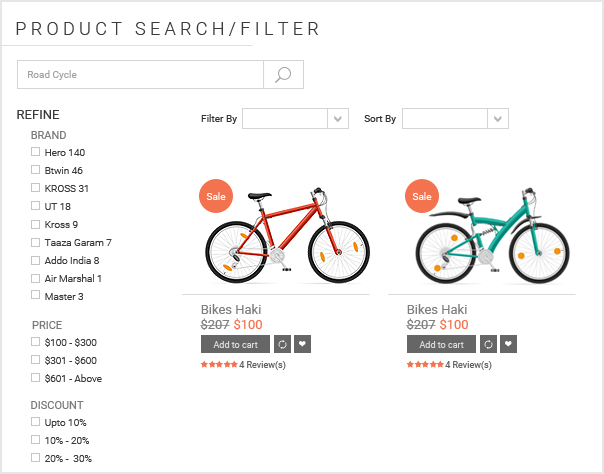Open the teal Bikes Haki product title
The height and width of the screenshot is (474, 604).
437,310
